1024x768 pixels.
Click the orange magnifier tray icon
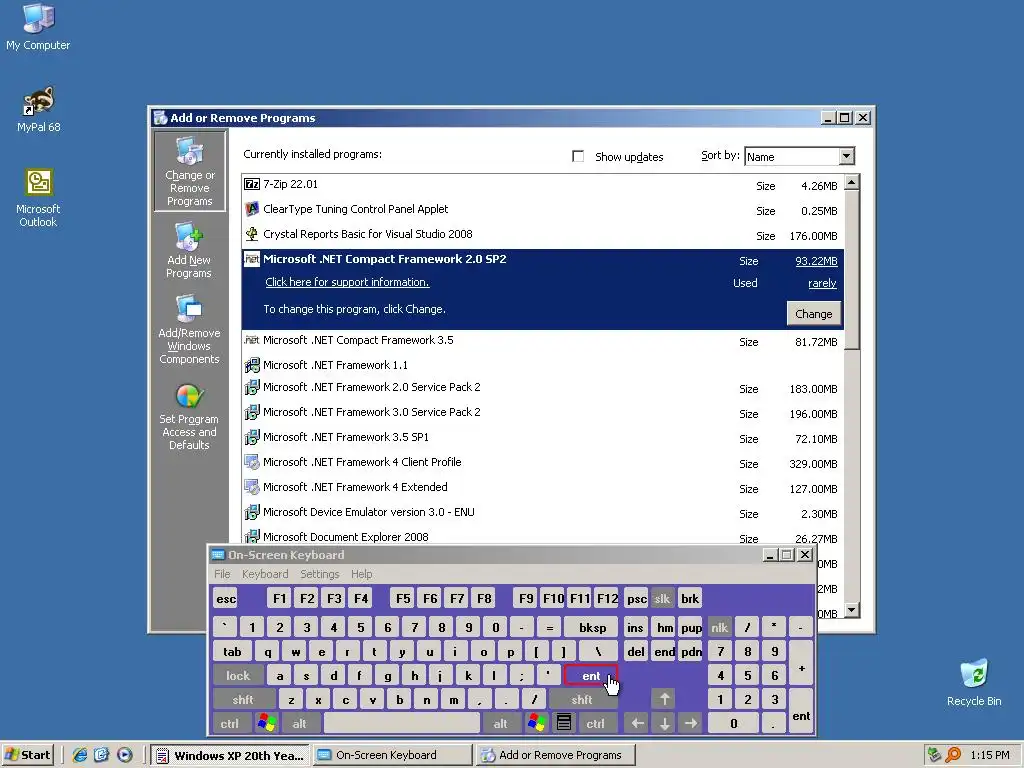[x=953, y=755]
